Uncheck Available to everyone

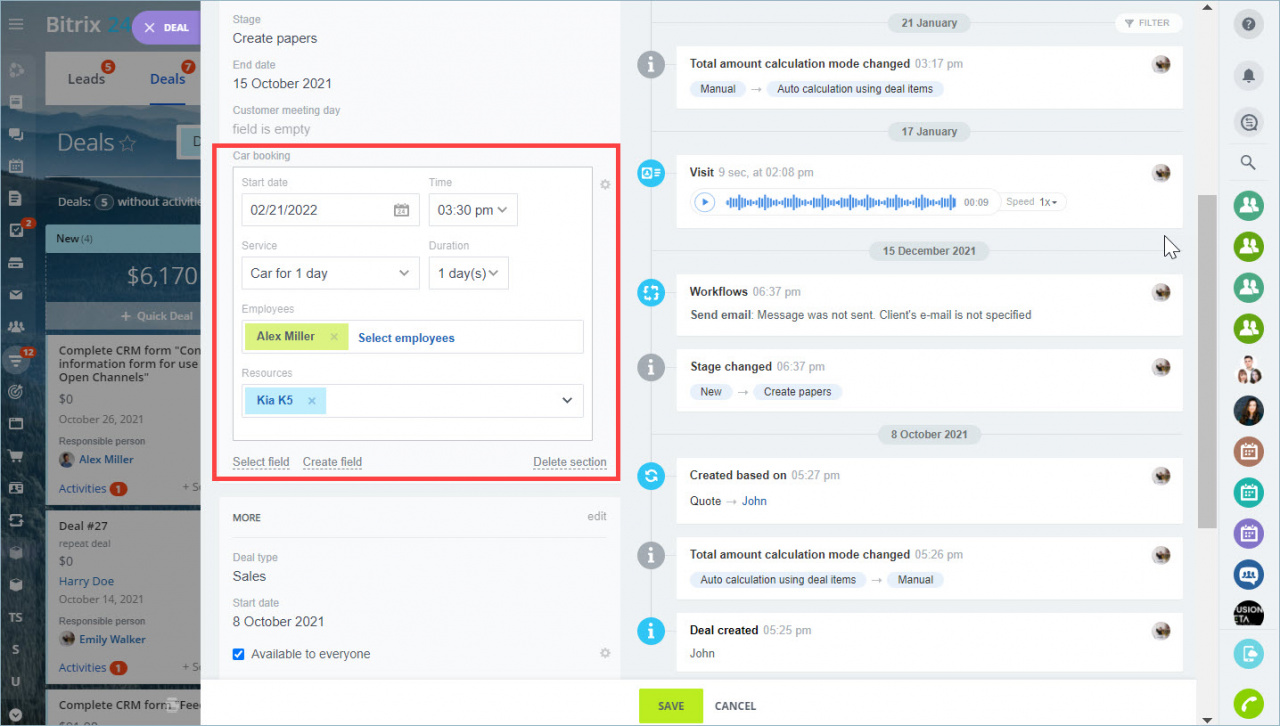pyautogui.click(x=238, y=654)
